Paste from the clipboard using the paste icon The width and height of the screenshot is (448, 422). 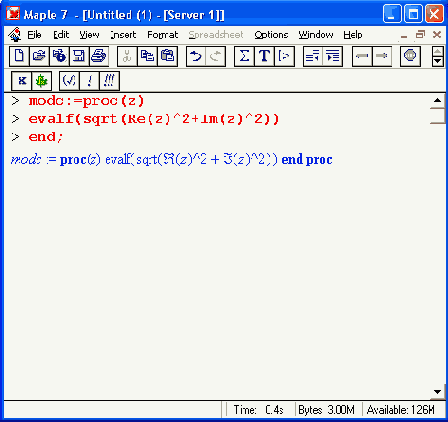click(167, 56)
